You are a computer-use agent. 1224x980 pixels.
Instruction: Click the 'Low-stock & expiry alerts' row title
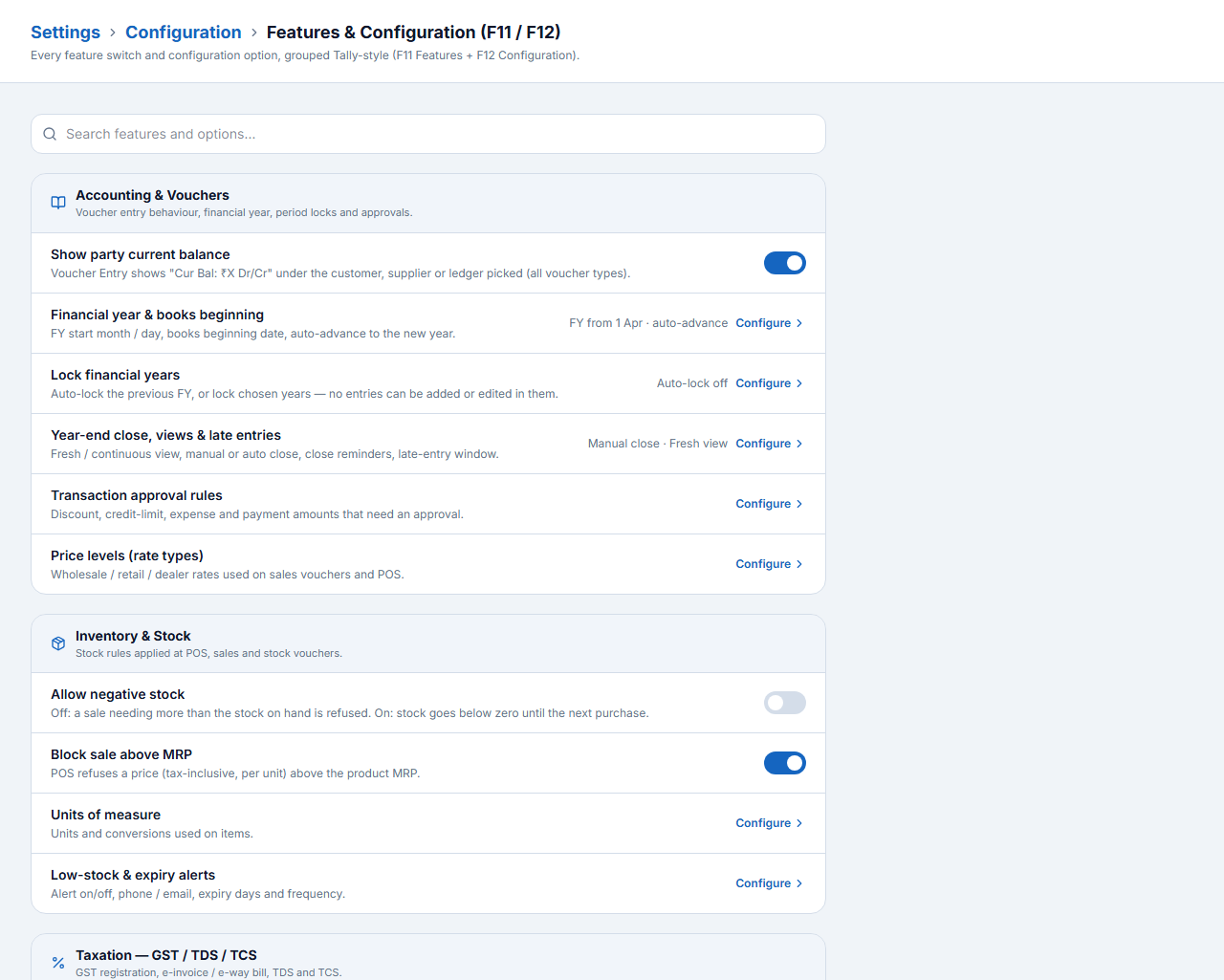(133, 875)
